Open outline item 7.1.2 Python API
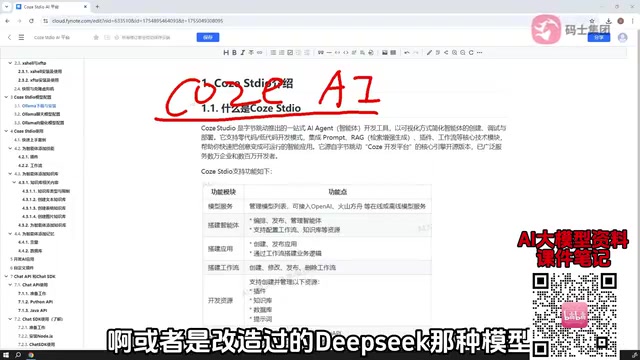The height and width of the screenshot is (360, 640). [x=35, y=302]
